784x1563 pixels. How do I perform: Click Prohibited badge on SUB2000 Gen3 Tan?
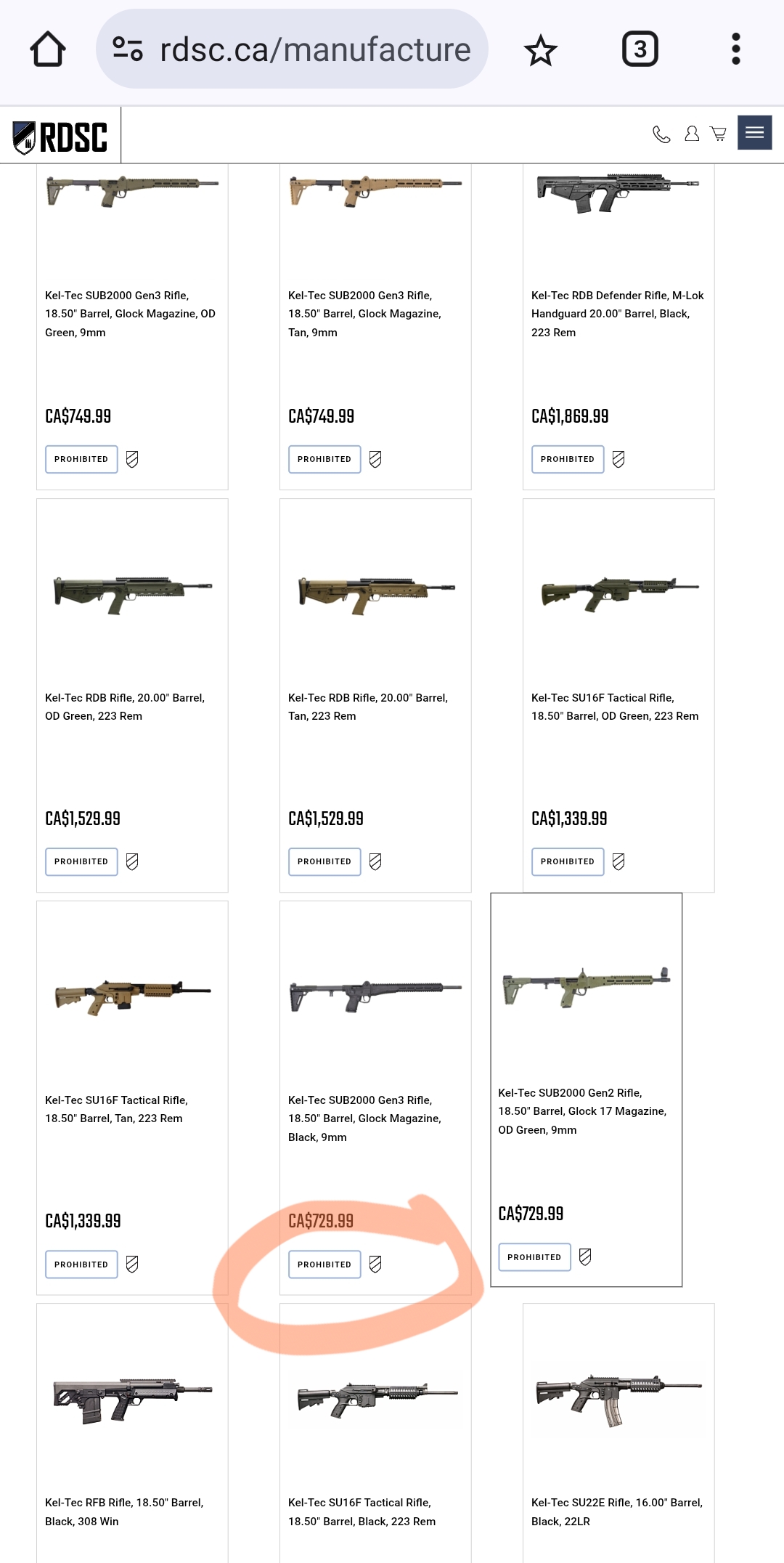point(324,459)
